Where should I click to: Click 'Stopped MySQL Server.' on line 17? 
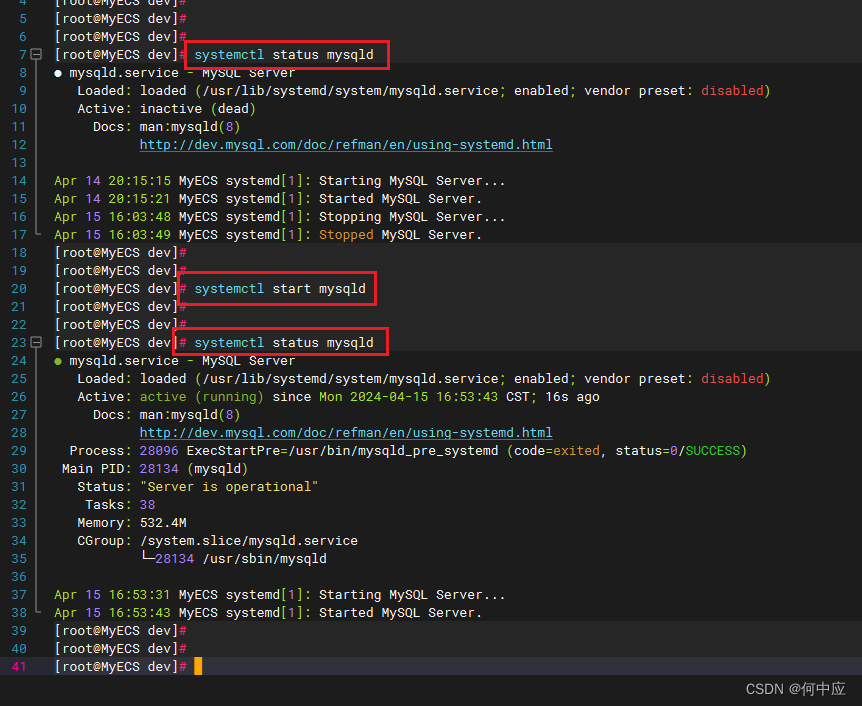pos(400,235)
